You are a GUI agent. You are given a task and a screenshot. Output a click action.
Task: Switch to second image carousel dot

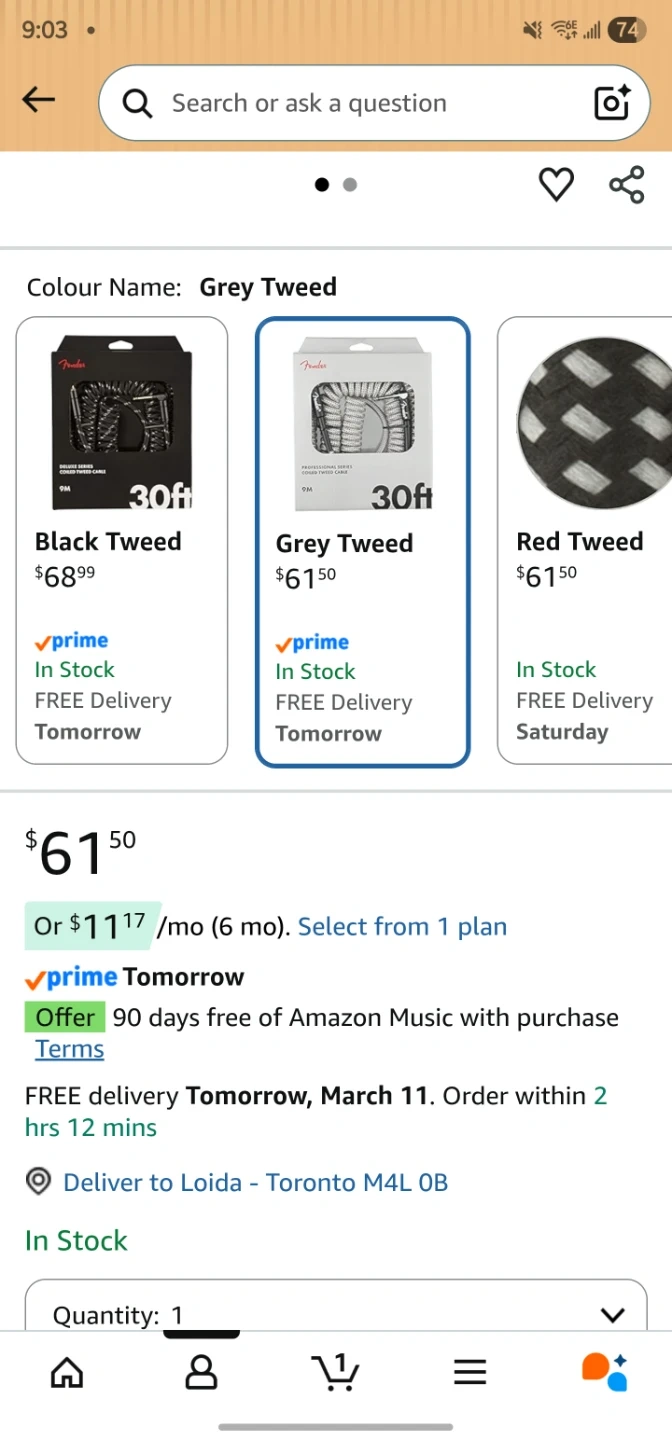pos(350,184)
